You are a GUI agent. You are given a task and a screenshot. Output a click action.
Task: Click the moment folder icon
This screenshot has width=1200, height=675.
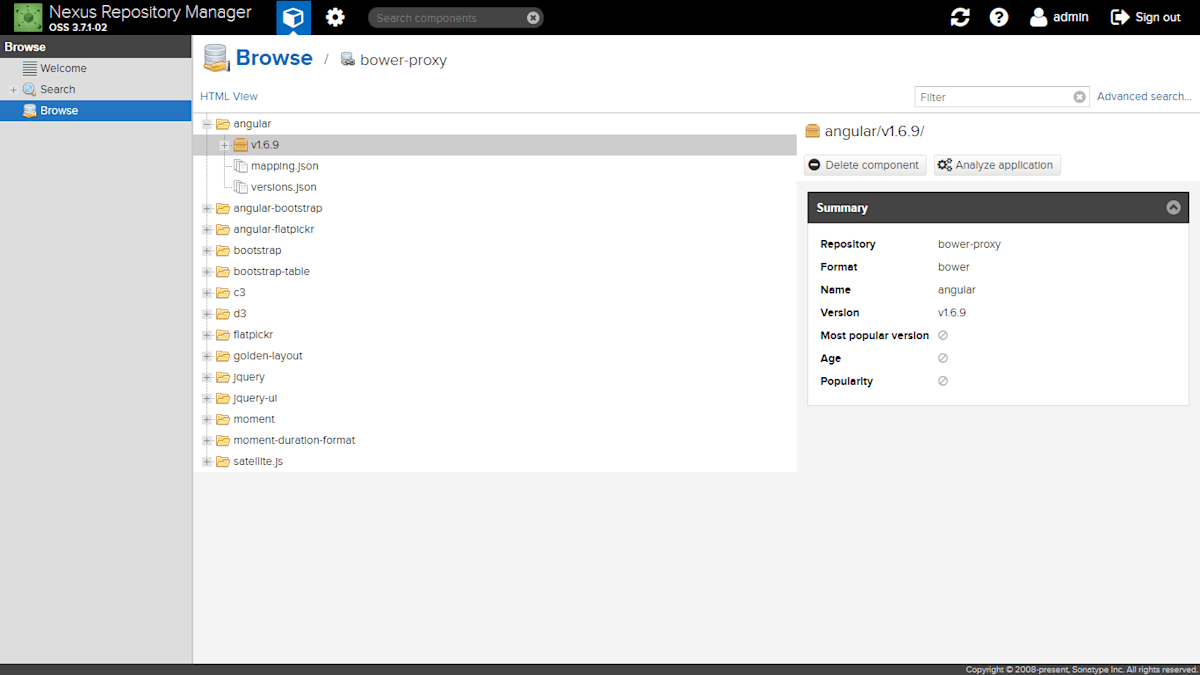(223, 419)
